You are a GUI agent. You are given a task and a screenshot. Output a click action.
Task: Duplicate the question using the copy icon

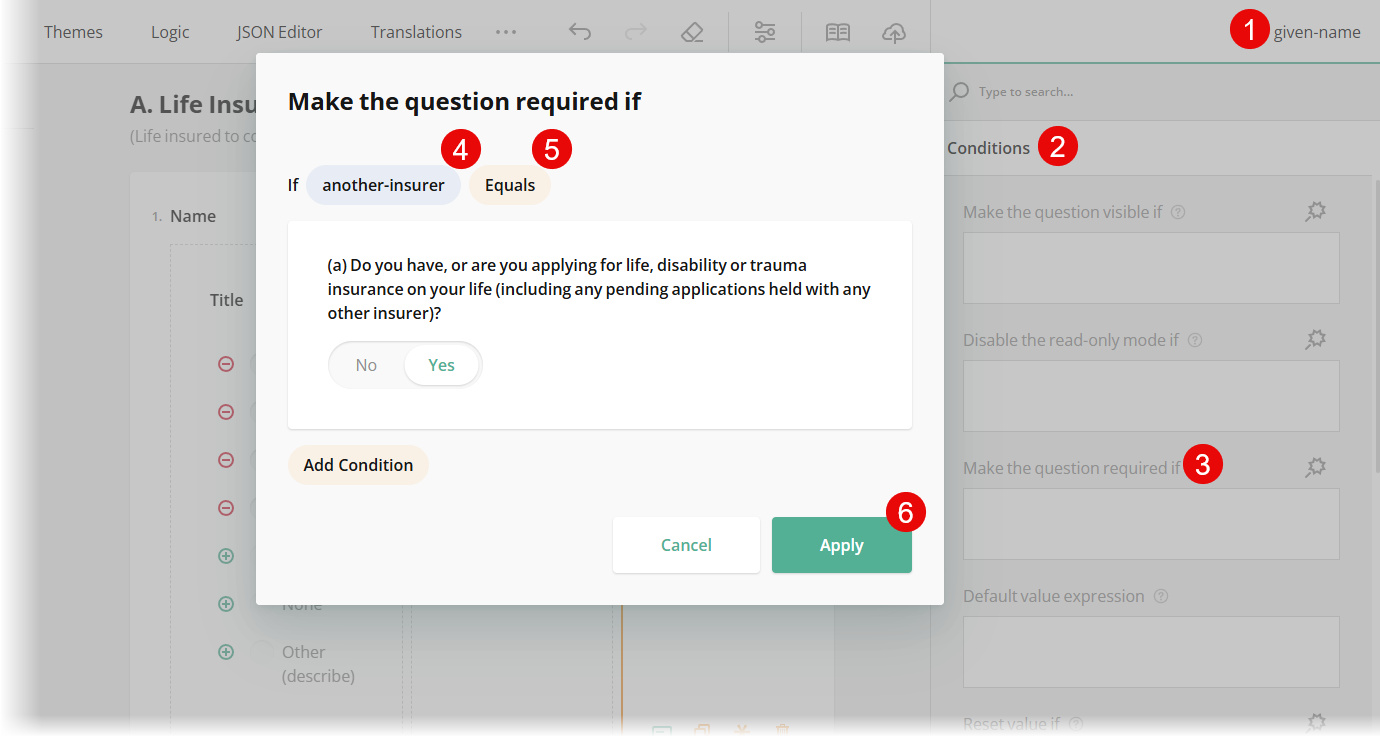click(702, 730)
